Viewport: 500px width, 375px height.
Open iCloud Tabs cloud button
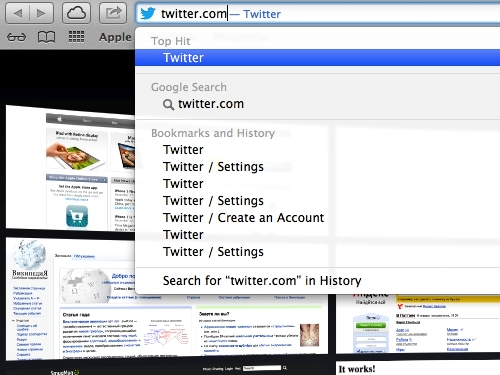(77, 13)
